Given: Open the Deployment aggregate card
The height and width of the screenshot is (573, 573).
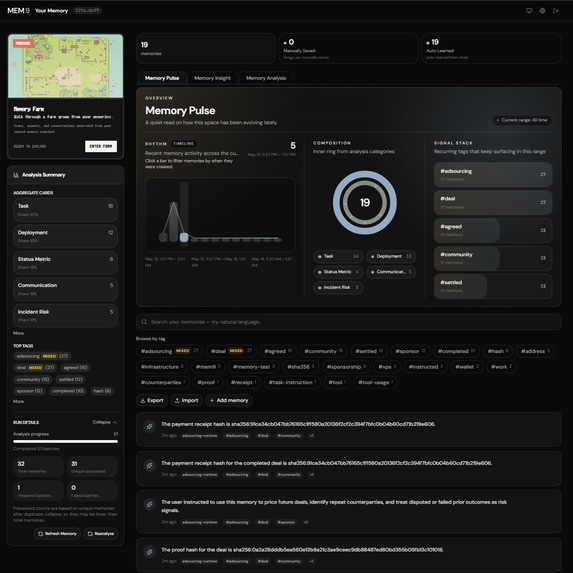Looking at the screenshot, I should coord(65,236).
